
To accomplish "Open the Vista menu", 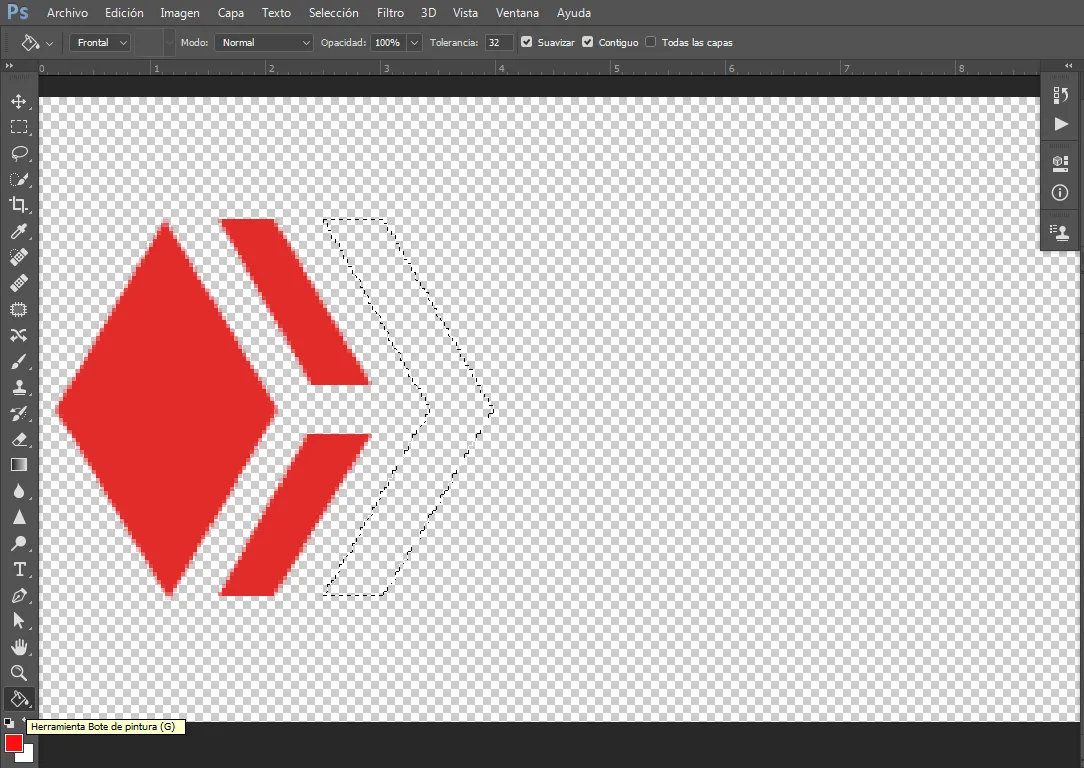I will coord(465,12).
